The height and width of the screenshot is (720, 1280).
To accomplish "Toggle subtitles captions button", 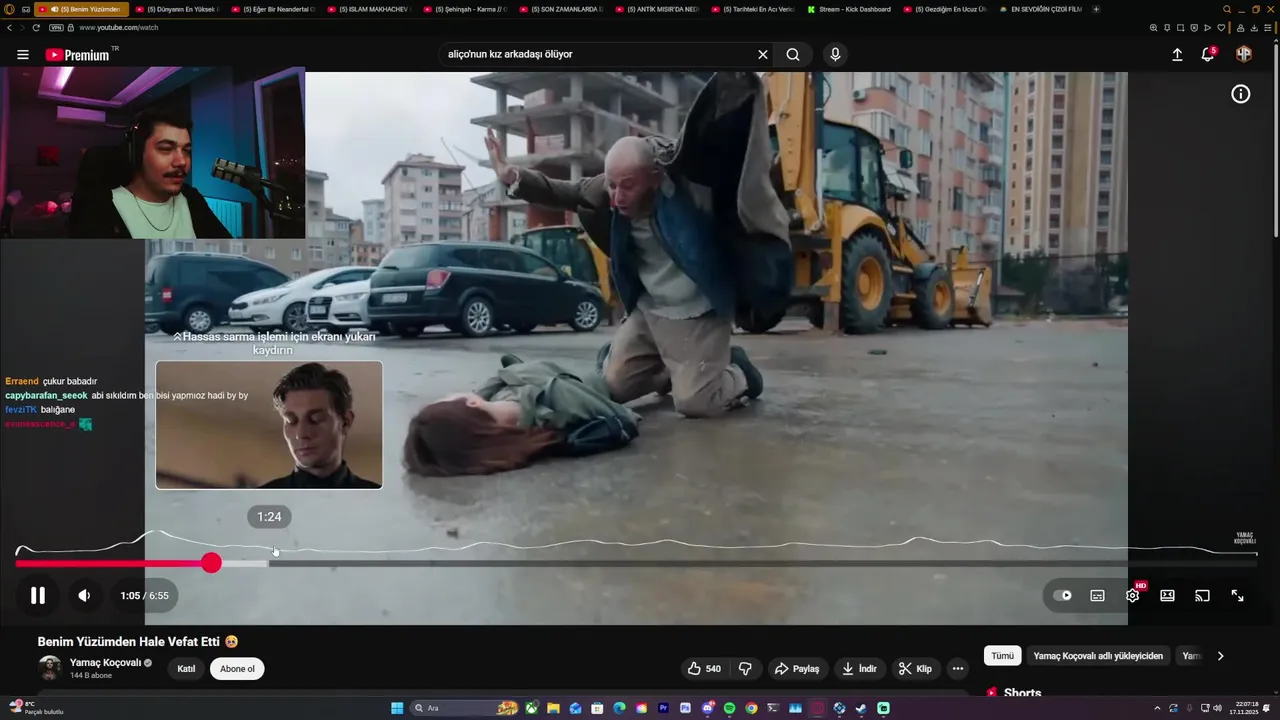I will tap(1097, 596).
